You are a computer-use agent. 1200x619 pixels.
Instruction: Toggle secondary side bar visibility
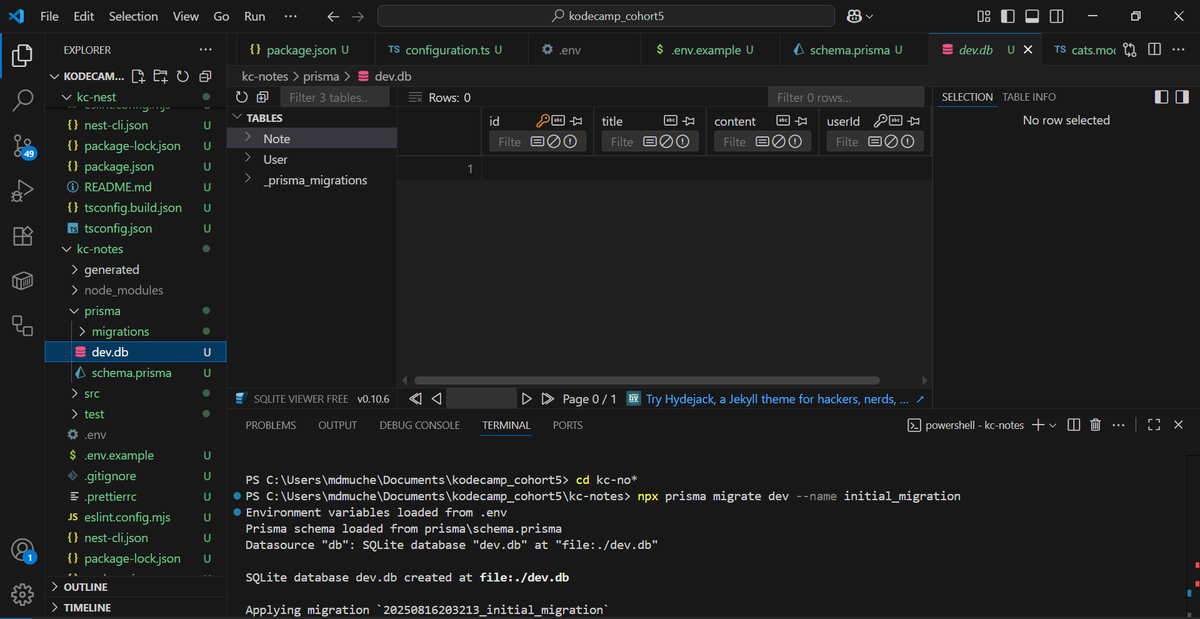coord(1056,16)
